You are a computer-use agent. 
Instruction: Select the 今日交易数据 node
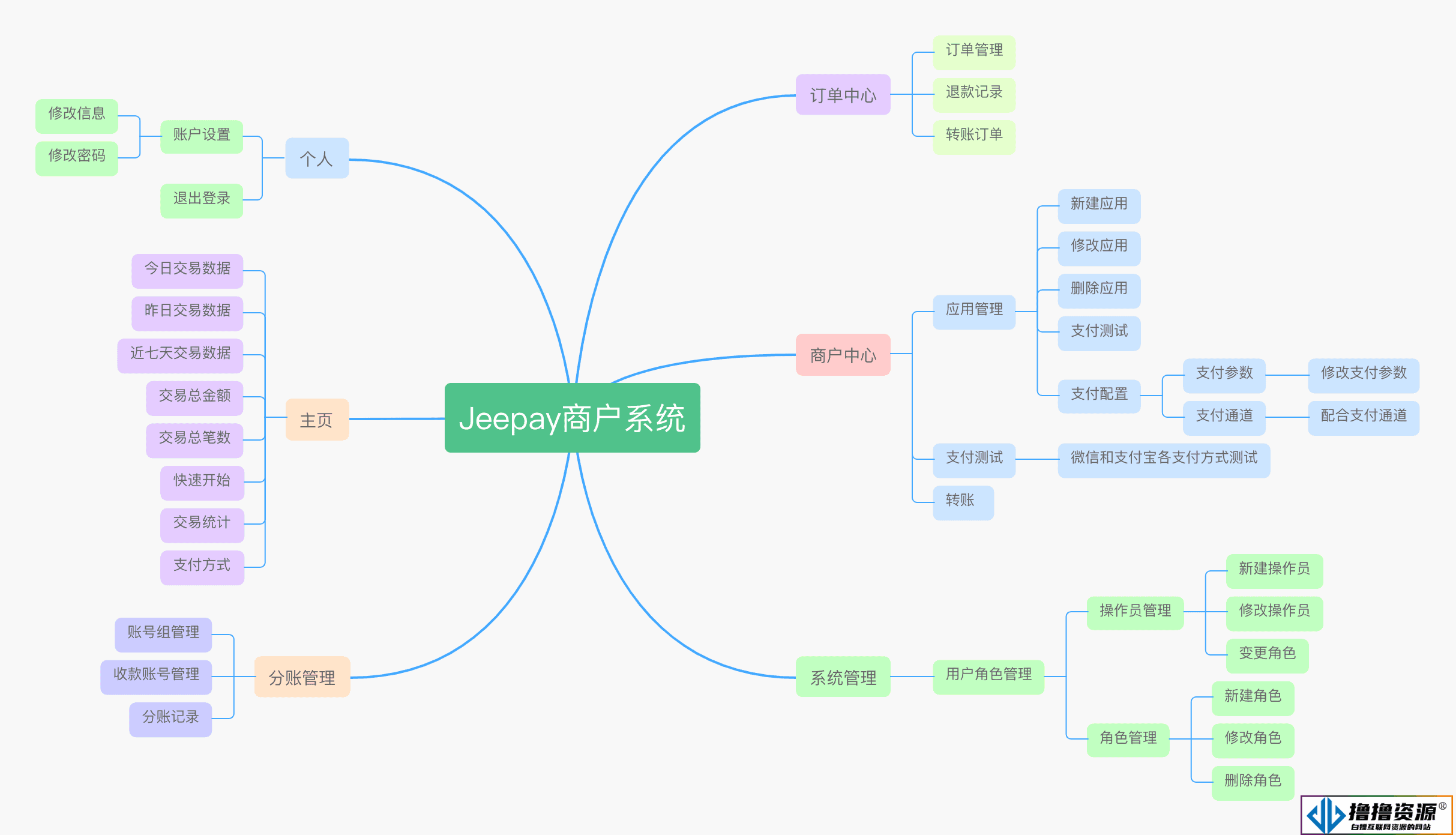point(187,271)
